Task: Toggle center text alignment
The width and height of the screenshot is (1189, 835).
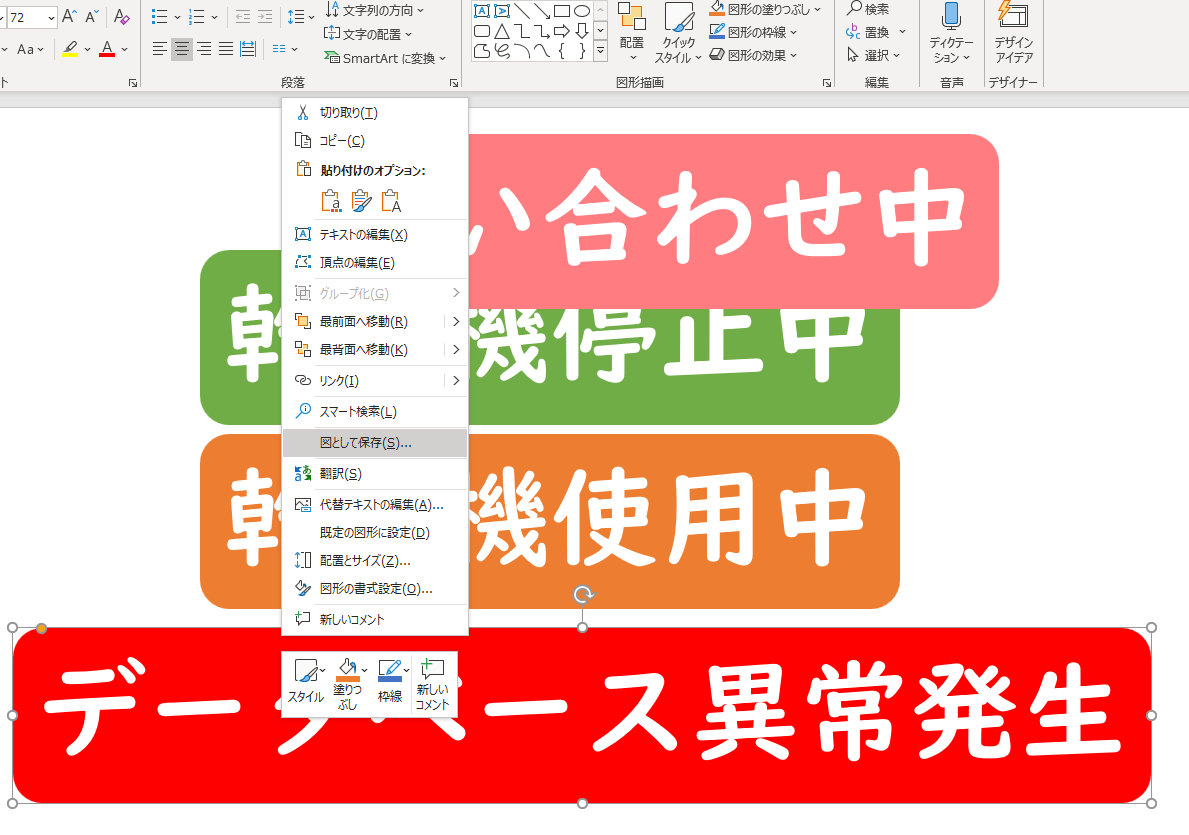Action: (181, 49)
